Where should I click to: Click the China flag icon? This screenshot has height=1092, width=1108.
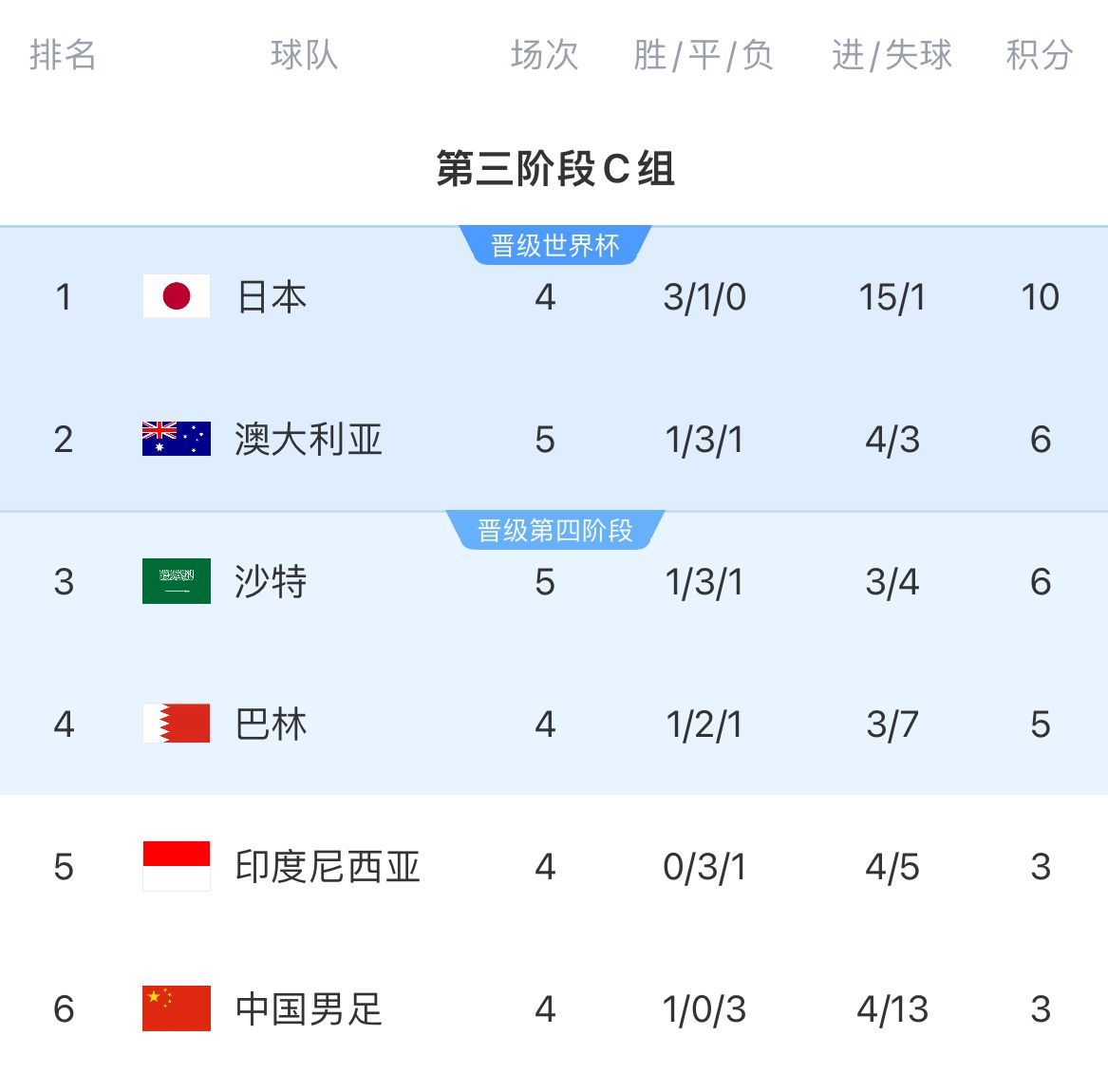pyautogui.click(x=176, y=1008)
